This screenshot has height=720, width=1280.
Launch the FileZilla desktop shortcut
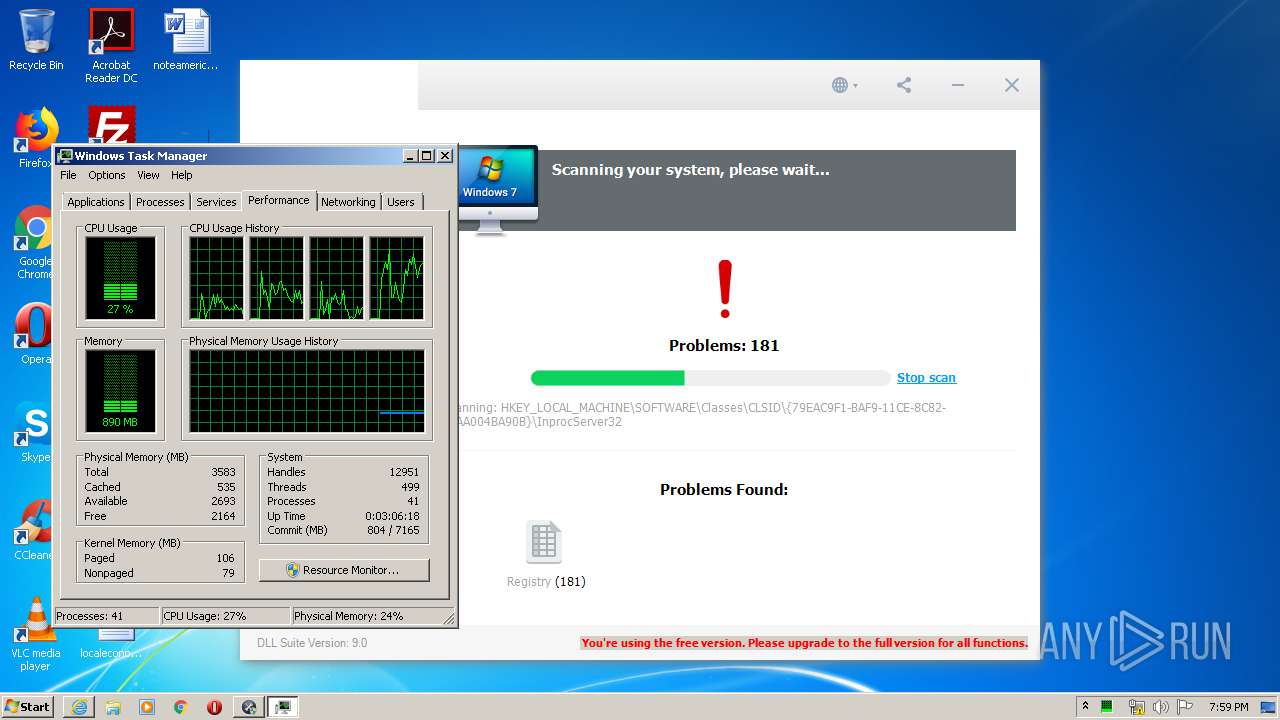[x=111, y=126]
